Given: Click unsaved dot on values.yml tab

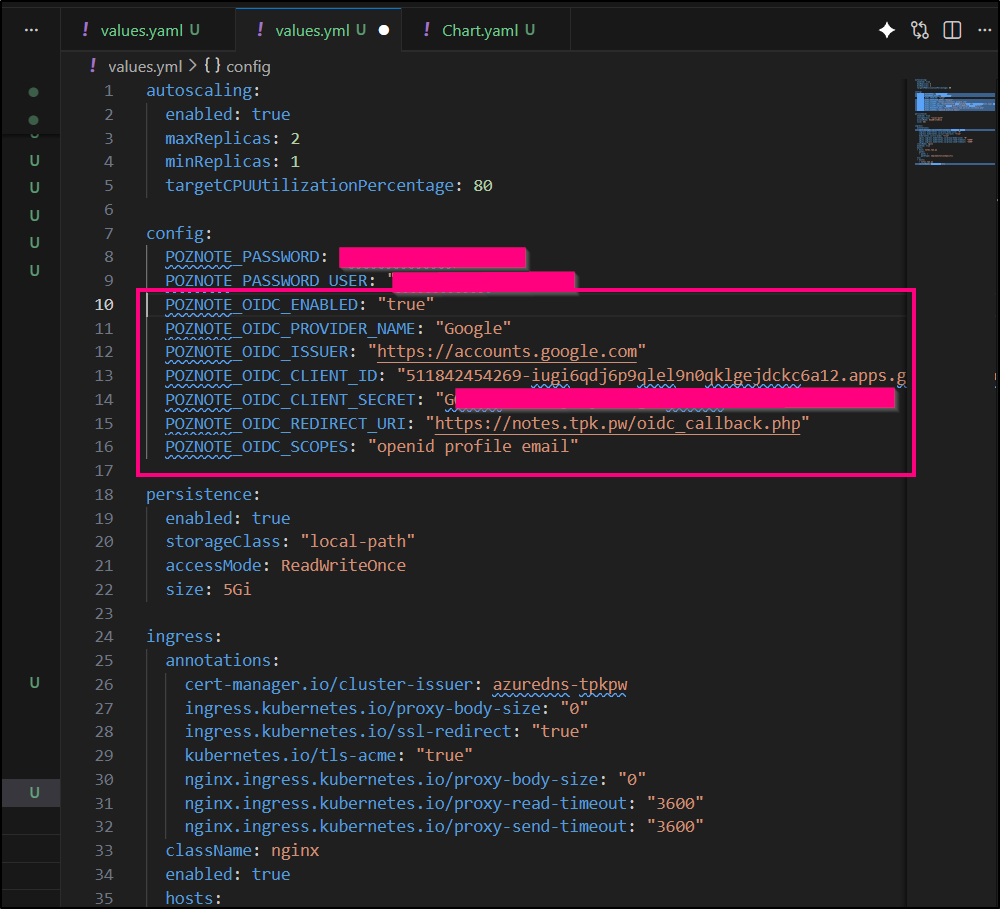Looking at the screenshot, I should tap(384, 30).
